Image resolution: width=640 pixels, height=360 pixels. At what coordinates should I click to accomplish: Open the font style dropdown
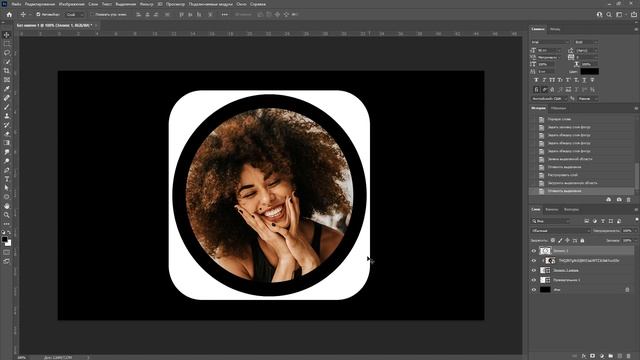pos(586,42)
